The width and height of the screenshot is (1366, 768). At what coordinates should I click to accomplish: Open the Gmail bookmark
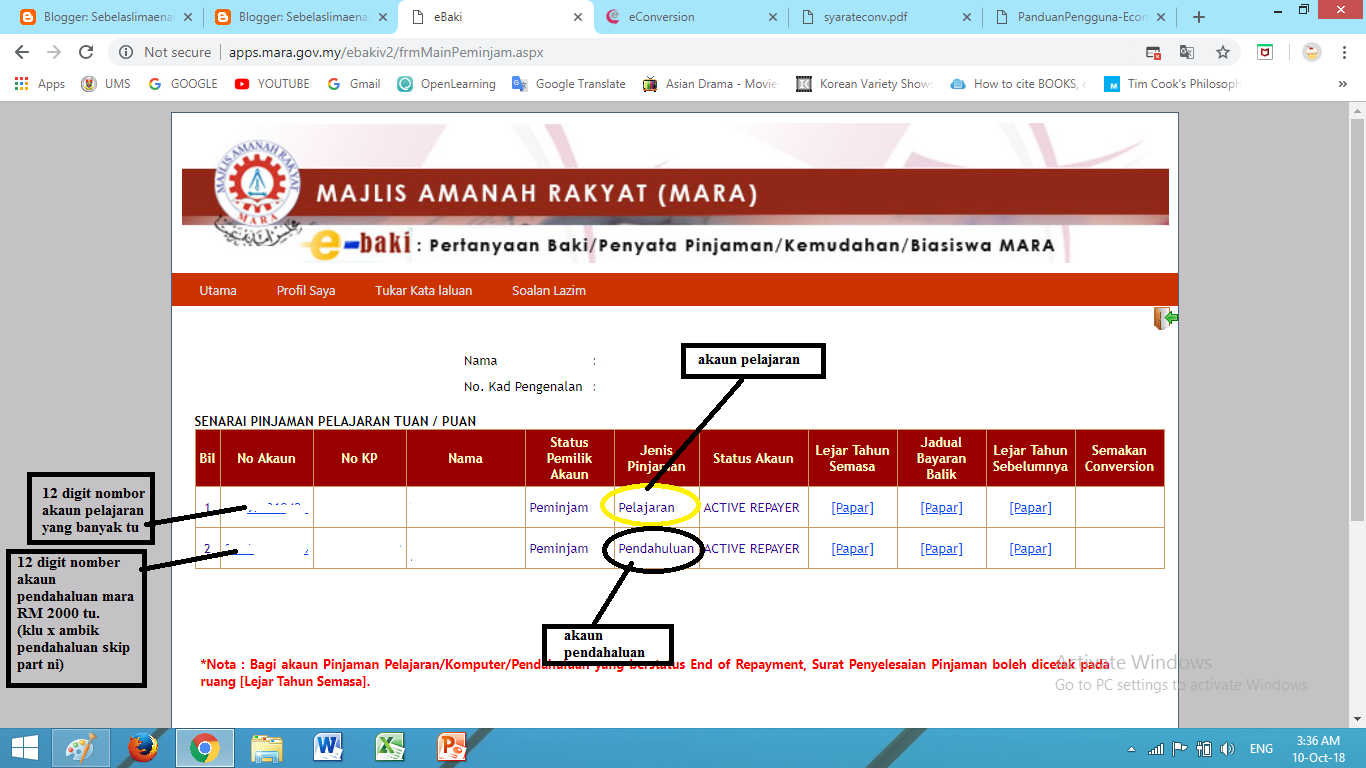tap(354, 84)
